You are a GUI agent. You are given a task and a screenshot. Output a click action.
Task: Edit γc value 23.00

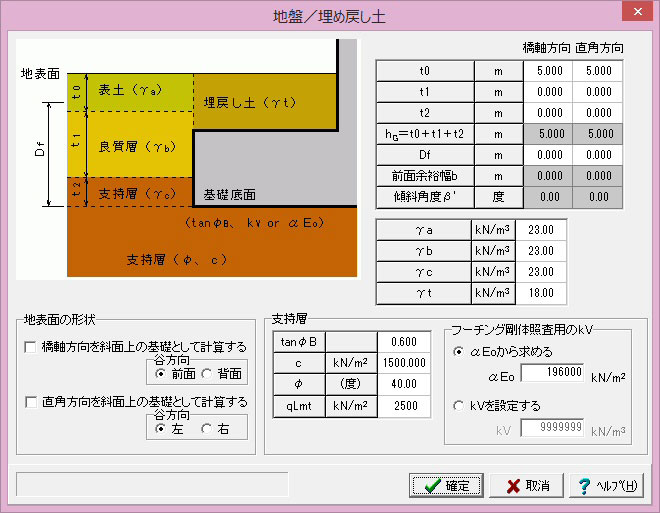(541, 272)
